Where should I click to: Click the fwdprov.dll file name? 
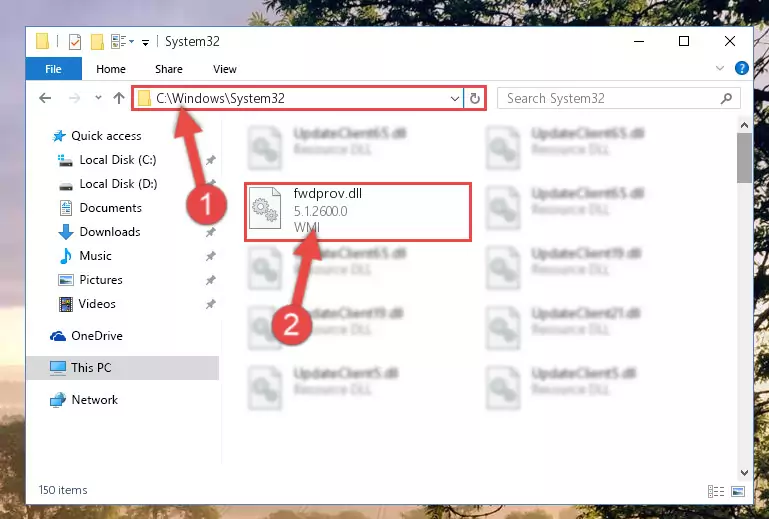pyautogui.click(x=328, y=193)
